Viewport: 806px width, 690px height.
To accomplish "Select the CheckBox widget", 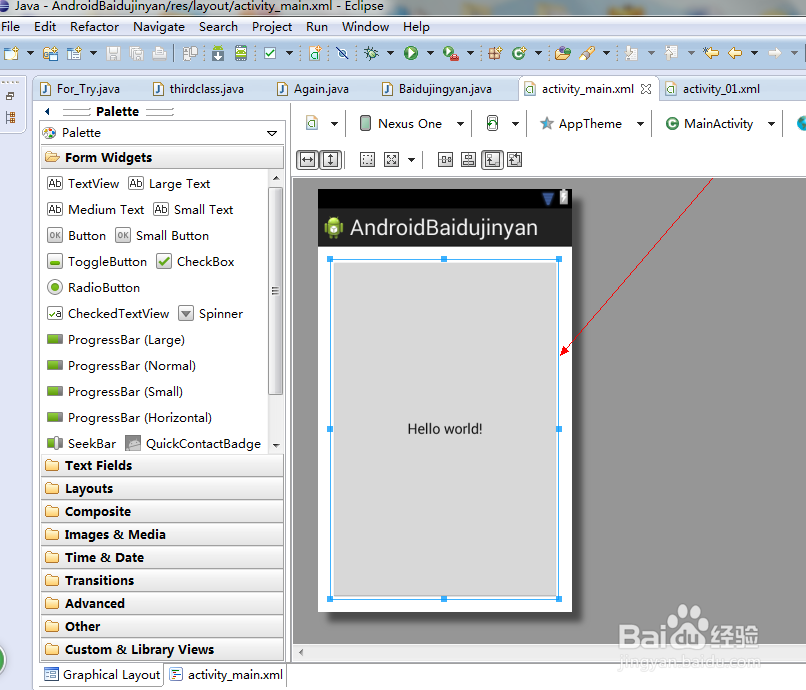I will point(195,262).
